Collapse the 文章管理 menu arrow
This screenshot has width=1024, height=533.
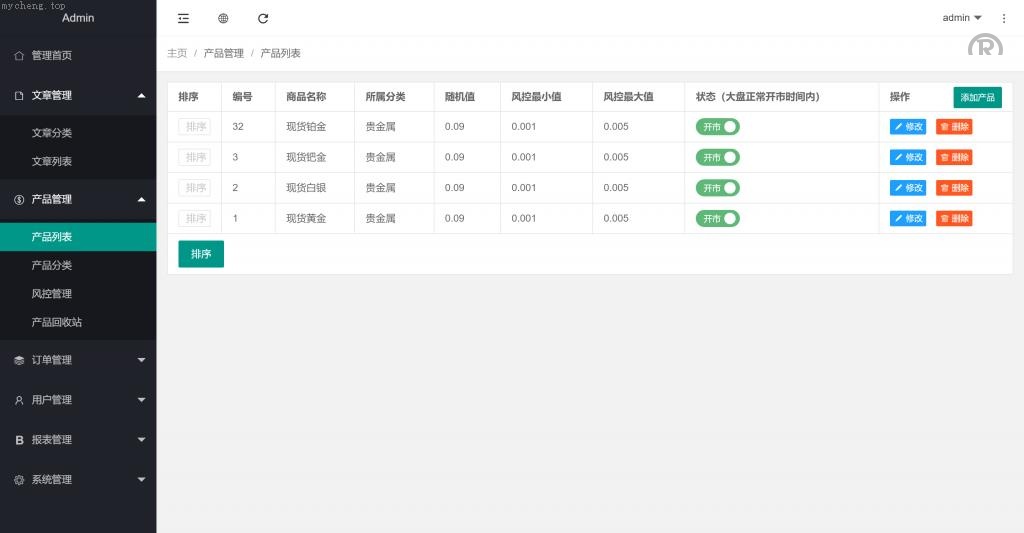tap(141, 96)
